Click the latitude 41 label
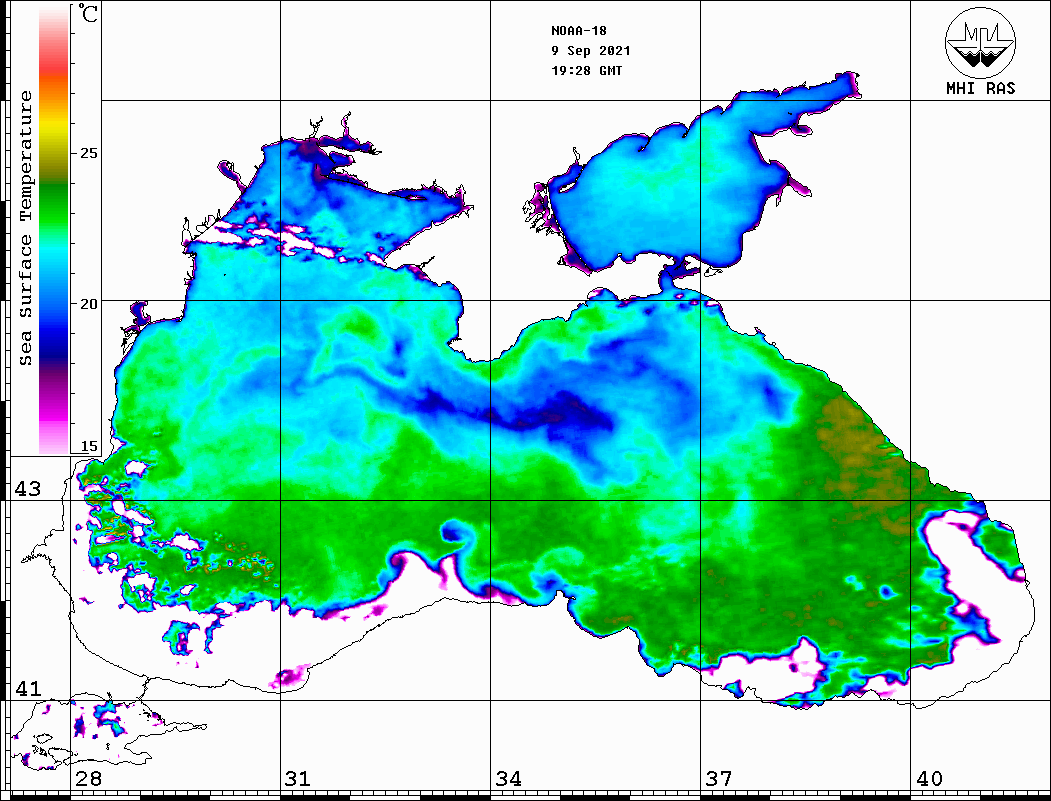 27,688
